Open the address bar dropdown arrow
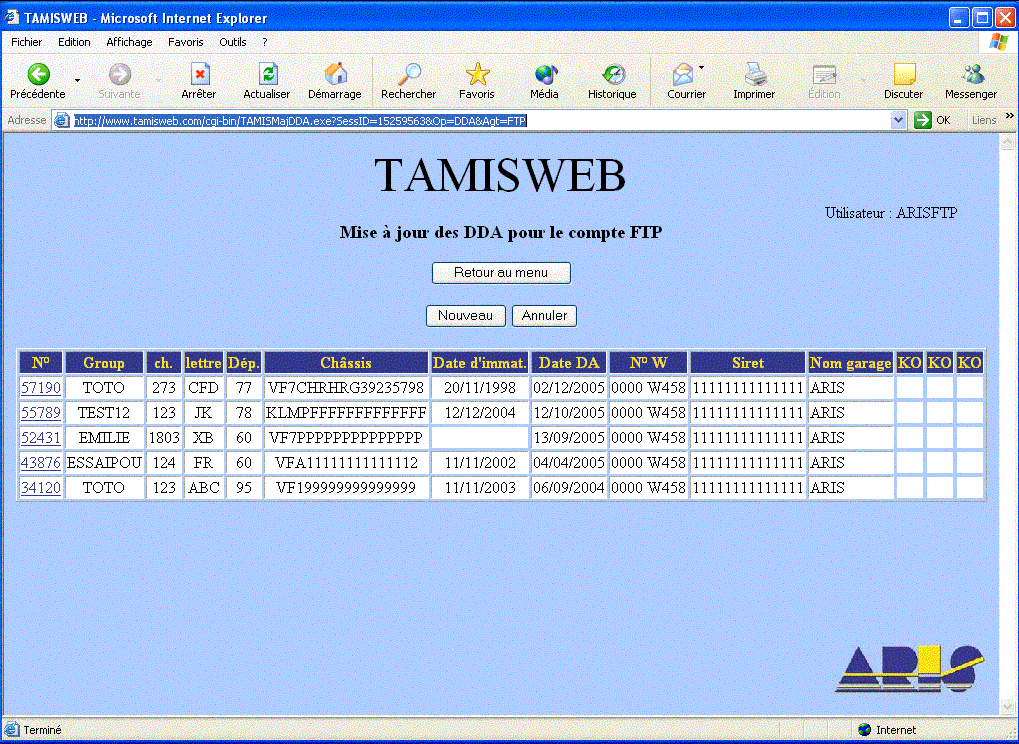This screenshot has width=1019, height=744. (x=898, y=120)
